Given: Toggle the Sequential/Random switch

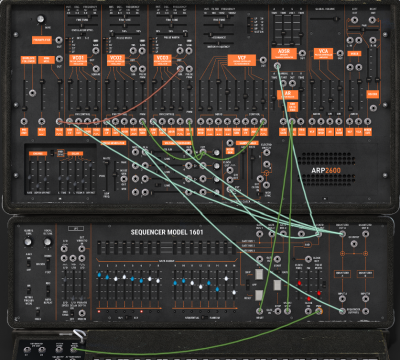Looking at the screenshot, I should pos(205,318).
